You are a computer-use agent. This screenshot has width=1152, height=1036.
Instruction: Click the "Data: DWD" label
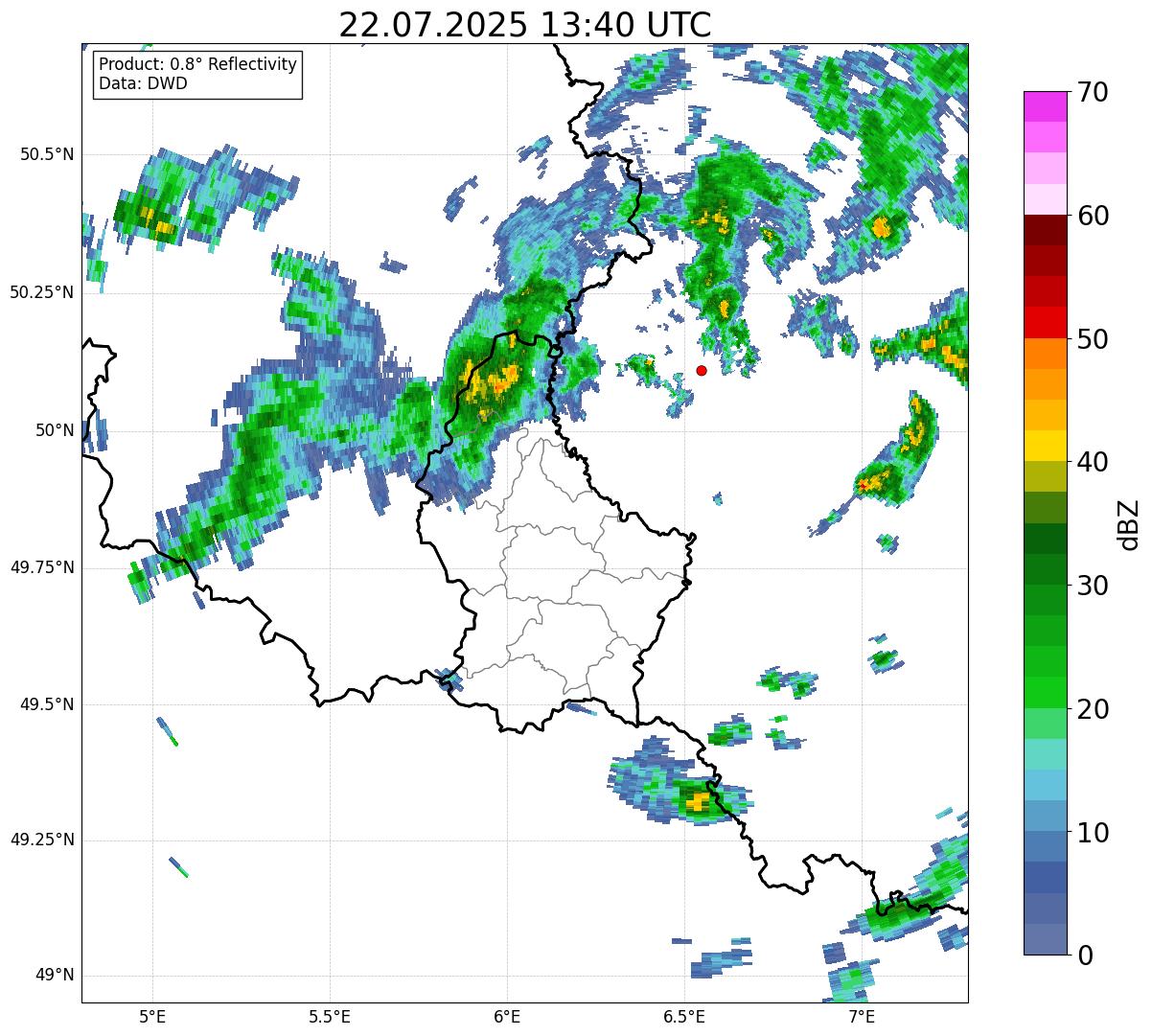[143, 83]
